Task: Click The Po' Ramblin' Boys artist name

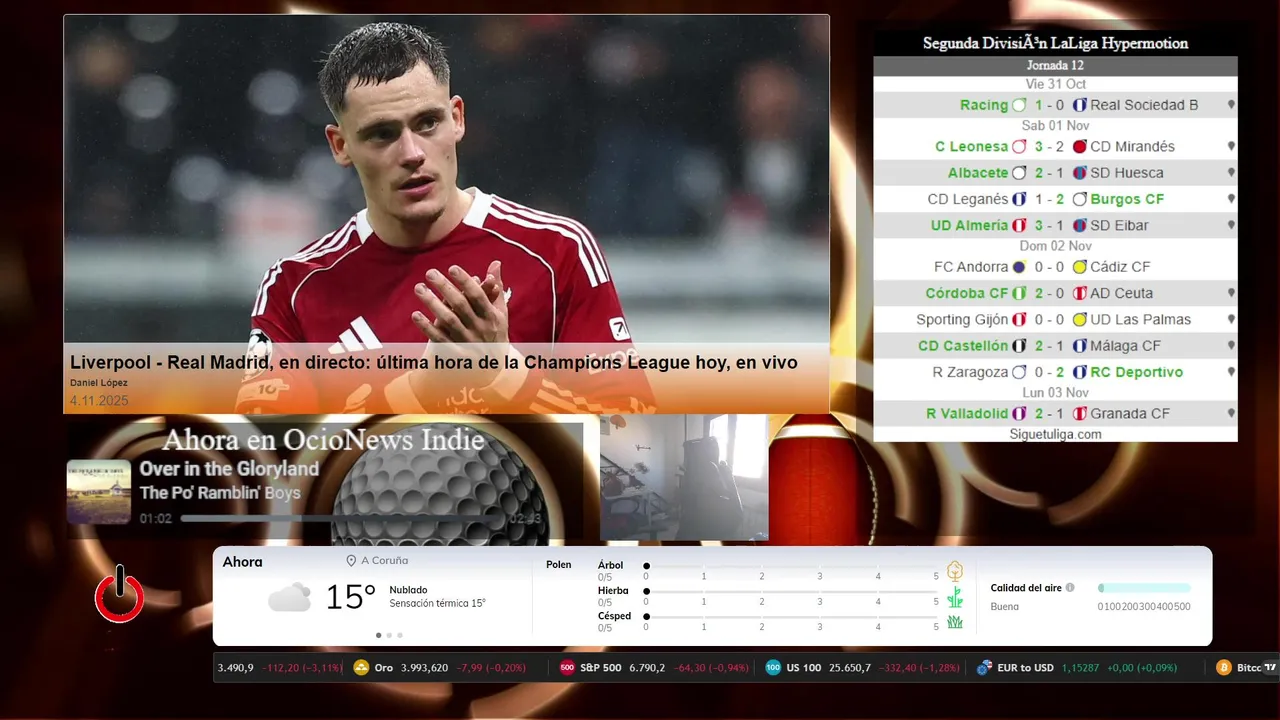Action: [x=220, y=492]
